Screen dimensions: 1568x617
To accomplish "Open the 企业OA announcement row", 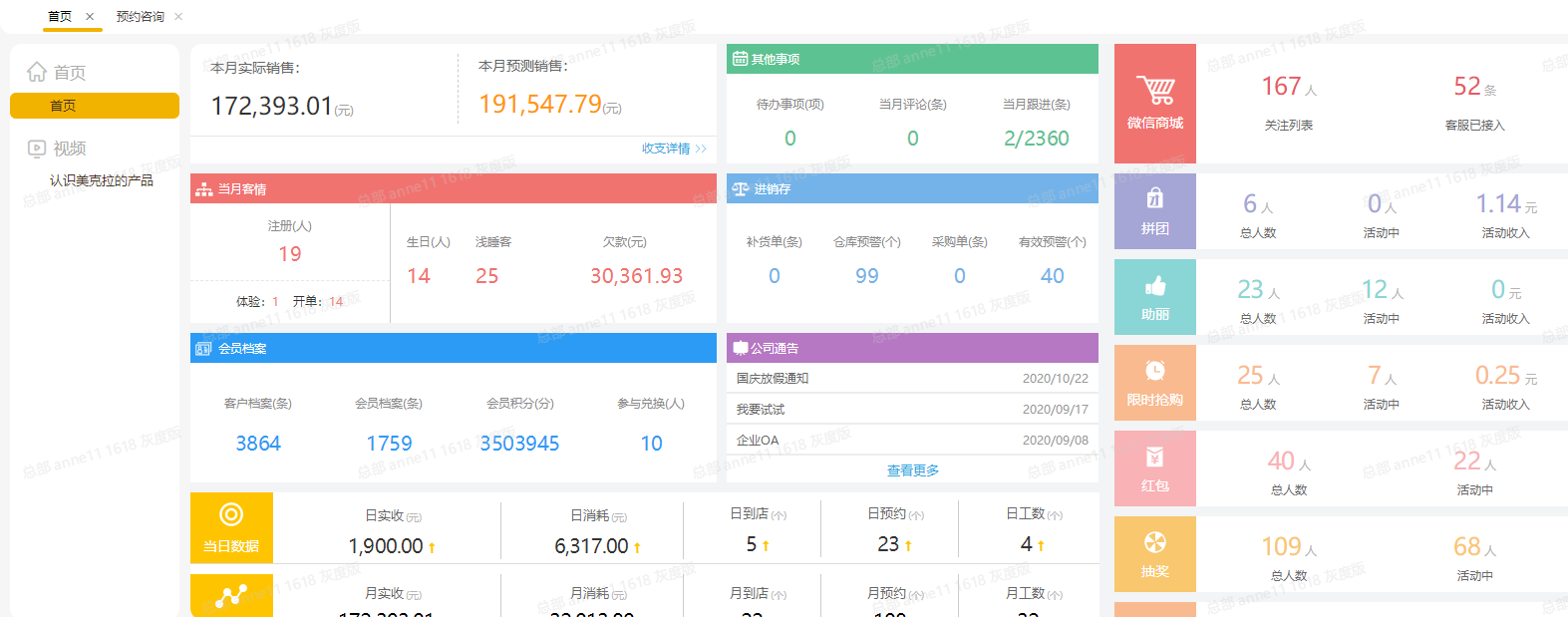I will 912,440.
